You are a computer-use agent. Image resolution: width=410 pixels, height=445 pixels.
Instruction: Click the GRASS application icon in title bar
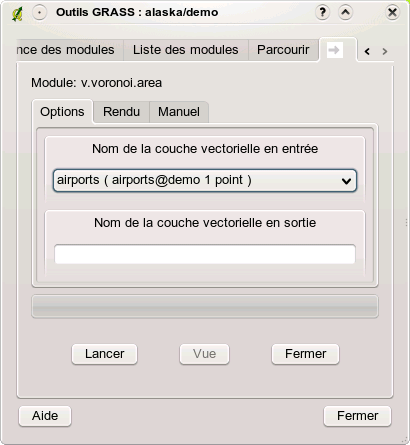pyautogui.click(x=18, y=14)
